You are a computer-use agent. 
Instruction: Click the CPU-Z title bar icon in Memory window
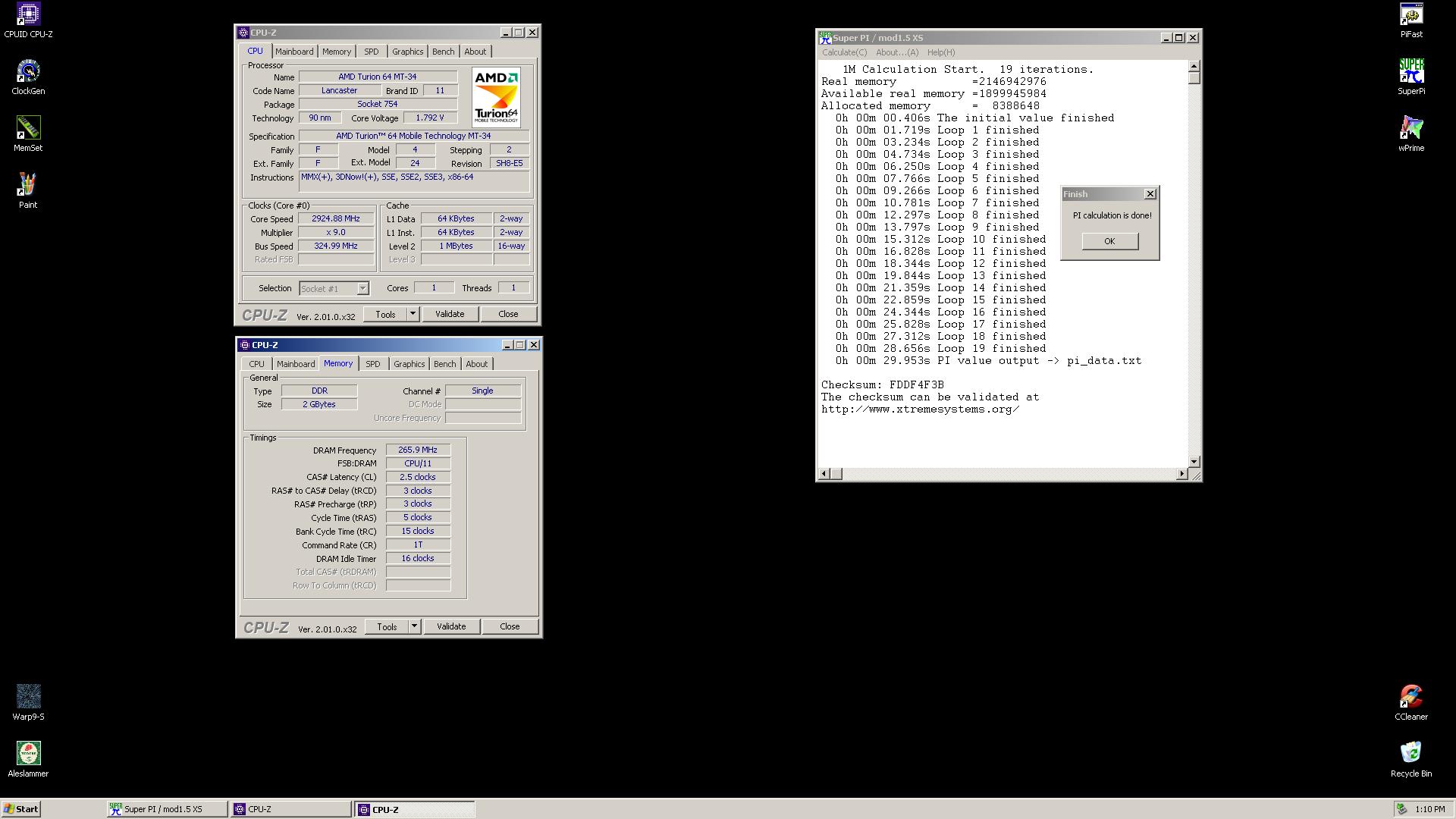tap(245, 345)
